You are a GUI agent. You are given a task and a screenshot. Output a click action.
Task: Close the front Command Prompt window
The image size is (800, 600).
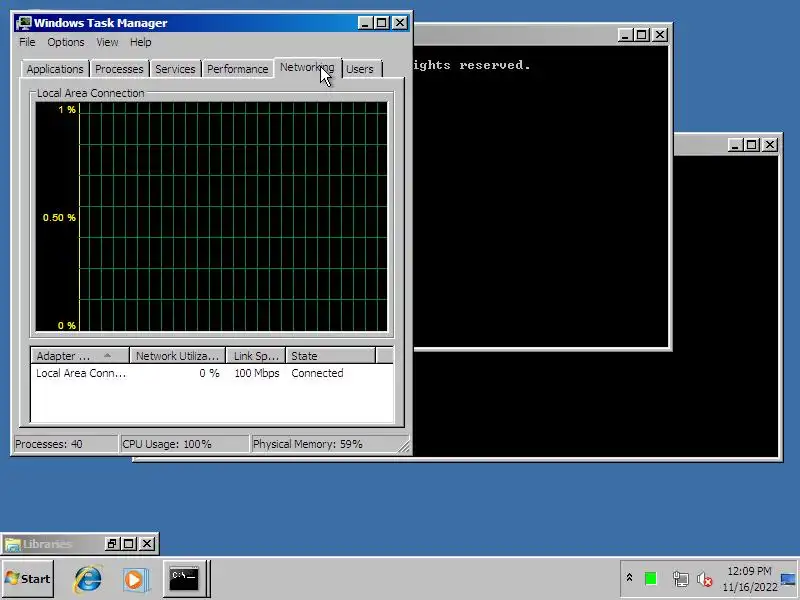(x=660, y=35)
